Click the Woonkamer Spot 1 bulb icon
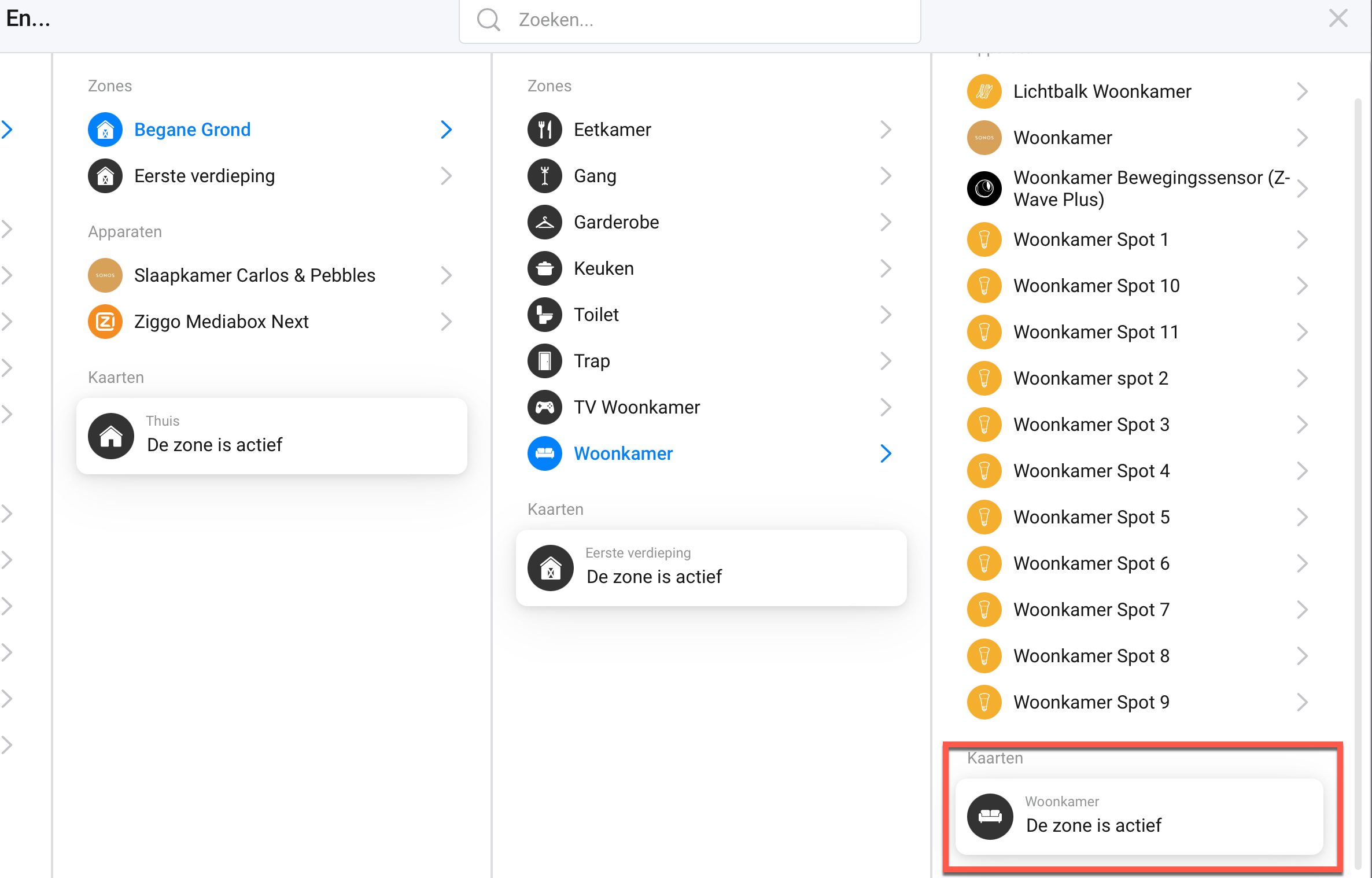This screenshot has height=878, width=1372. point(984,239)
